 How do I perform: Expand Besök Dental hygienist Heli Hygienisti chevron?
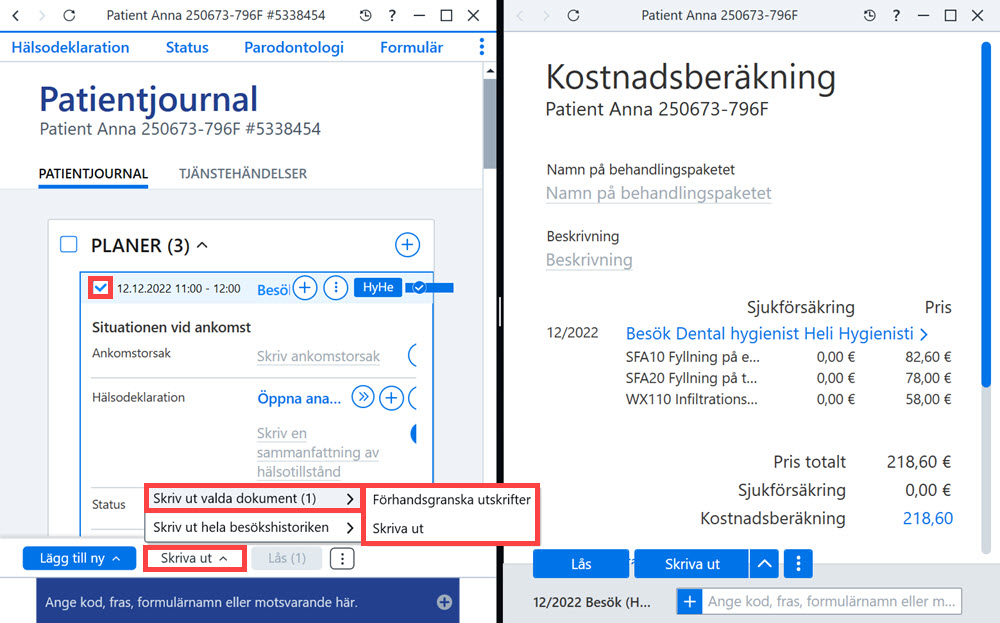coord(924,333)
